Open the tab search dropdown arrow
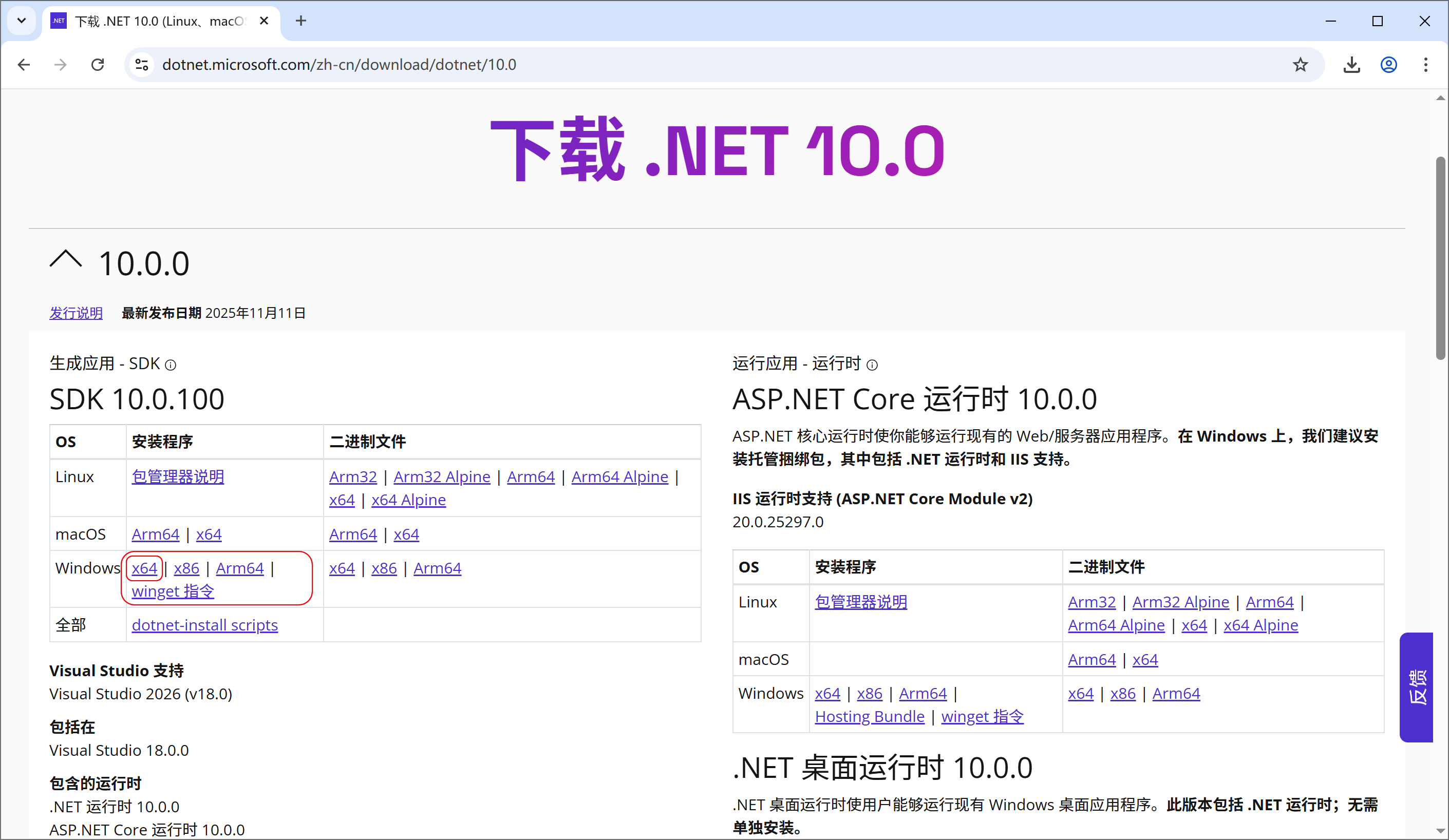The height and width of the screenshot is (840, 1449). click(x=21, y=21)
